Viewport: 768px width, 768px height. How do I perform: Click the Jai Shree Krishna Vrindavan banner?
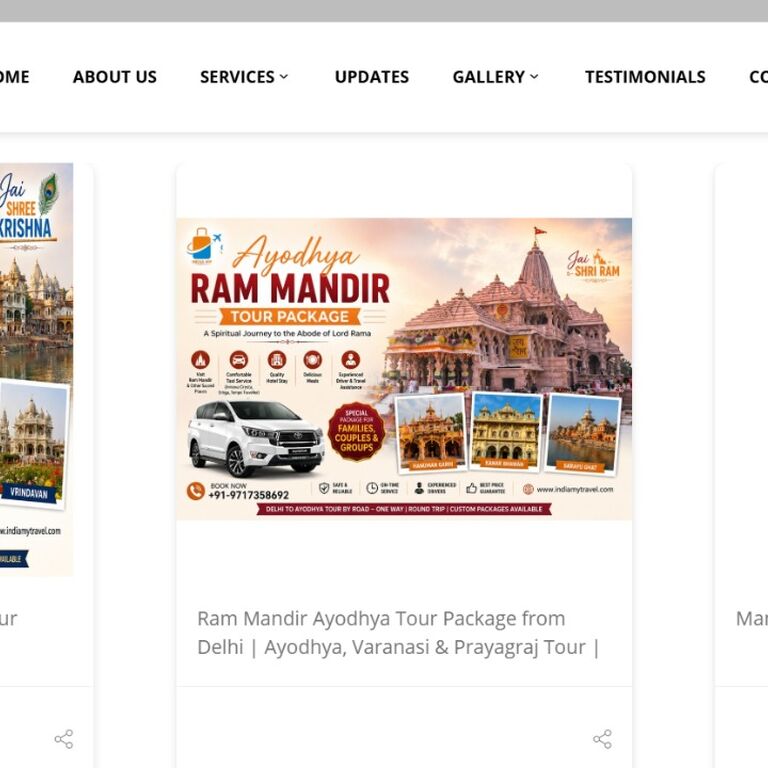[x=36, y=370]
